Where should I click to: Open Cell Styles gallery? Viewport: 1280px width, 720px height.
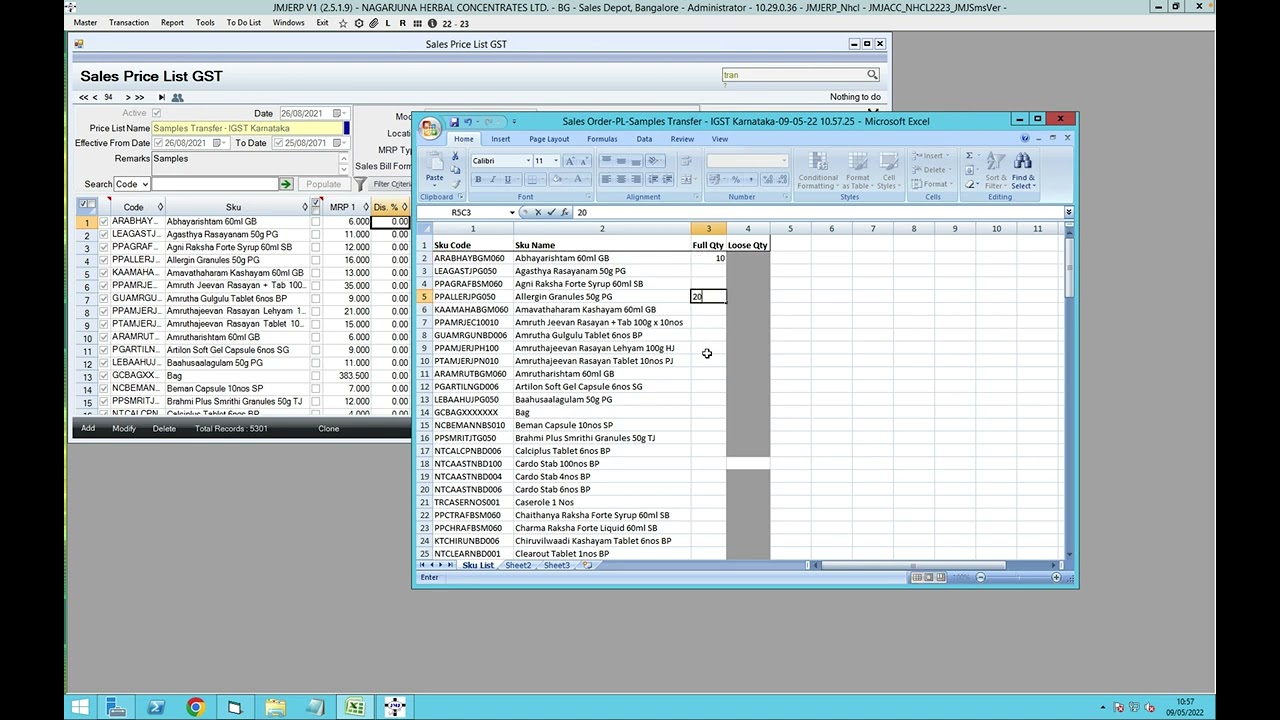[x=888, y=170]
